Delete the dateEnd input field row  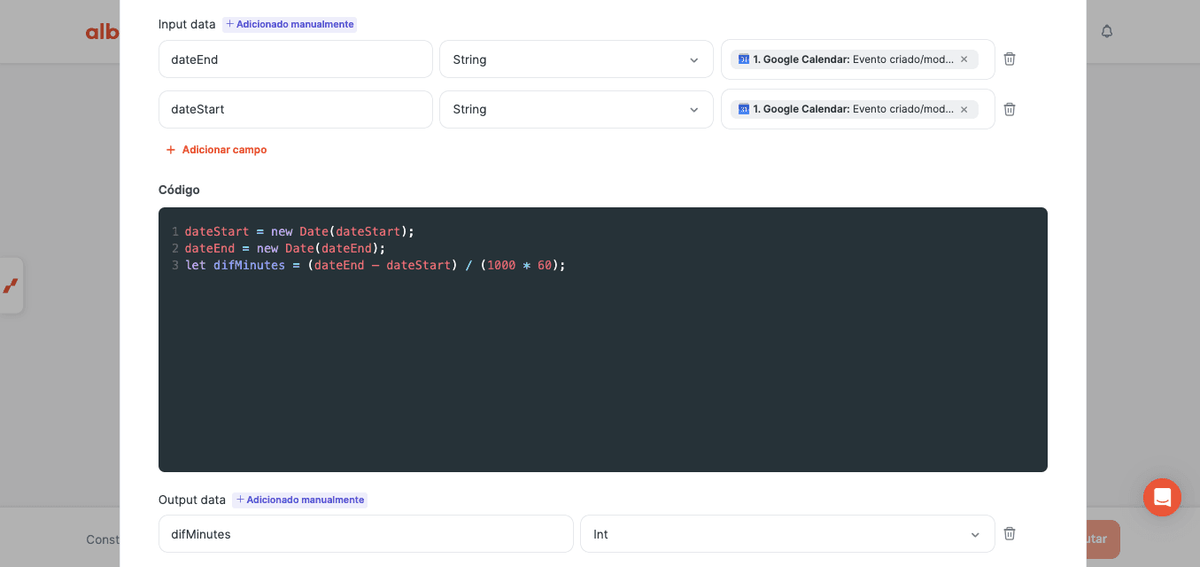(x=1010, y=59)
